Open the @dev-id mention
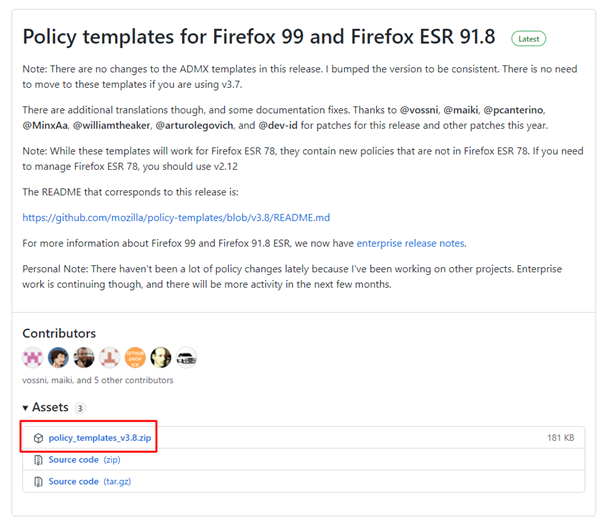 coord(278,126)
